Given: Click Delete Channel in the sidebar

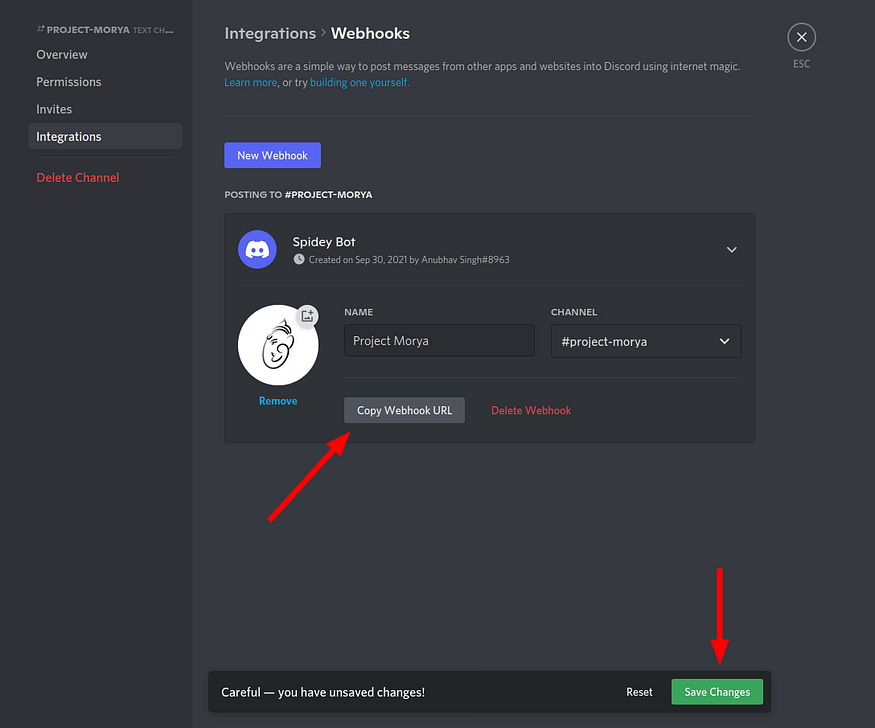Looking at the screenshot, I should (x=78, y=177).
